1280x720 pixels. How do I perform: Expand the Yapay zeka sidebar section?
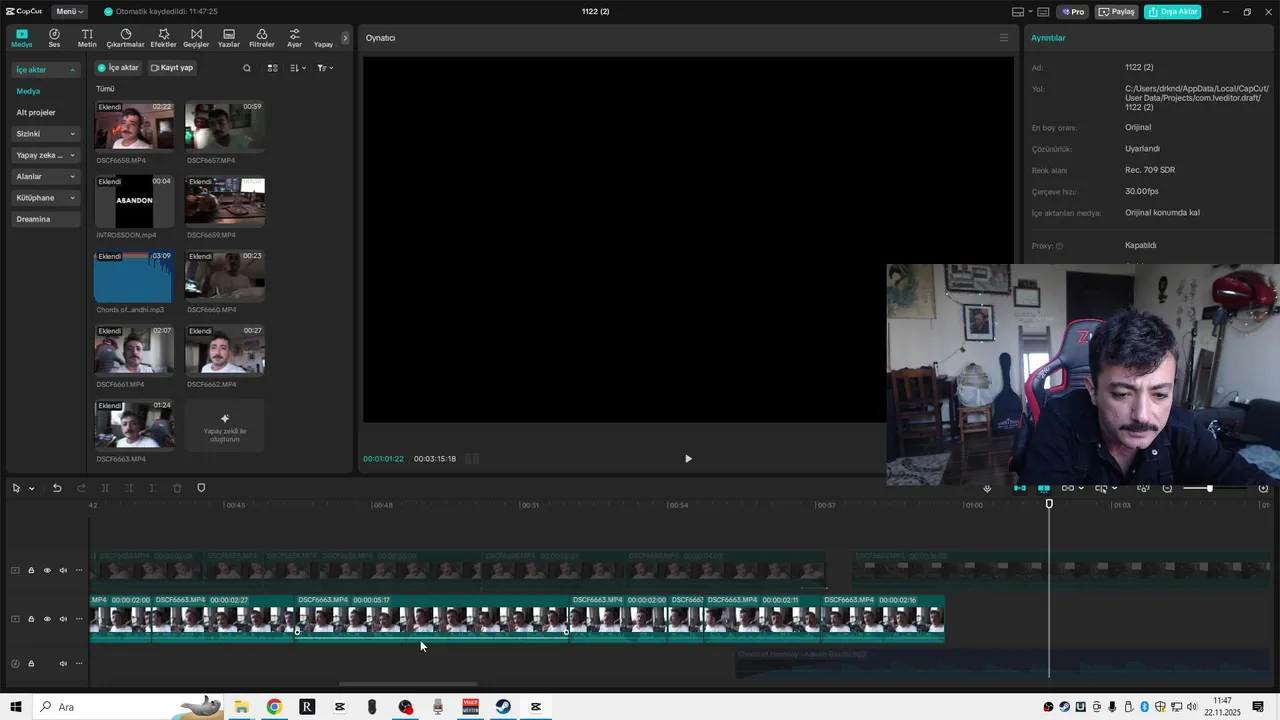(46, 155)
